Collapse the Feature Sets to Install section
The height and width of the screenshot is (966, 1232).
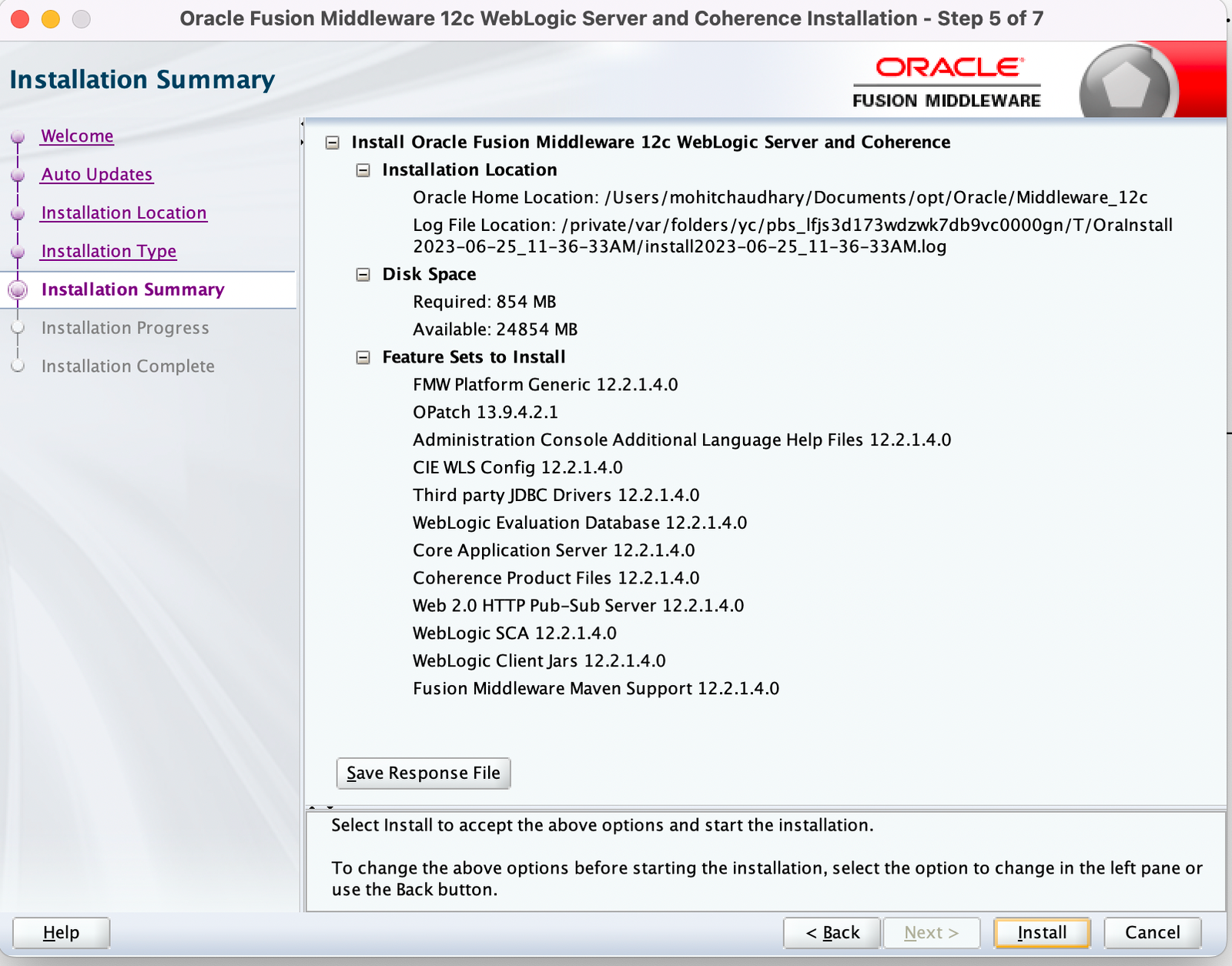click(363, 357)
